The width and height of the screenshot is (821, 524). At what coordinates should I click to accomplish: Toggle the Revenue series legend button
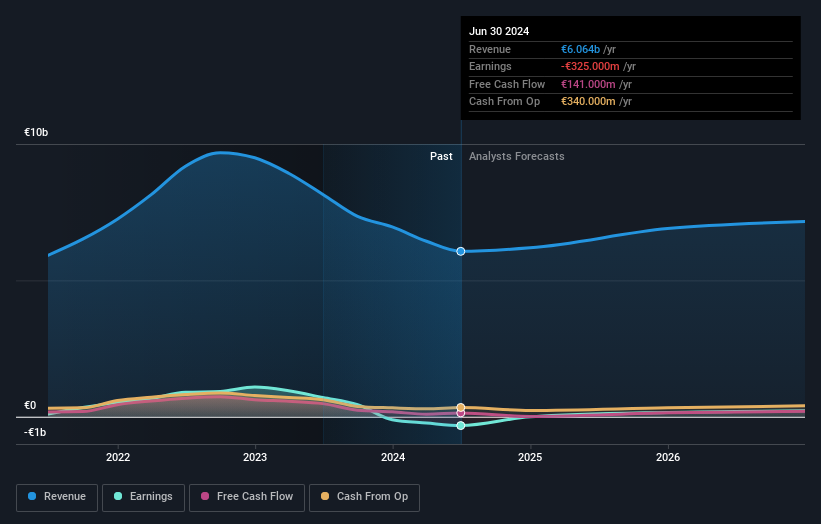coord(57,497)
